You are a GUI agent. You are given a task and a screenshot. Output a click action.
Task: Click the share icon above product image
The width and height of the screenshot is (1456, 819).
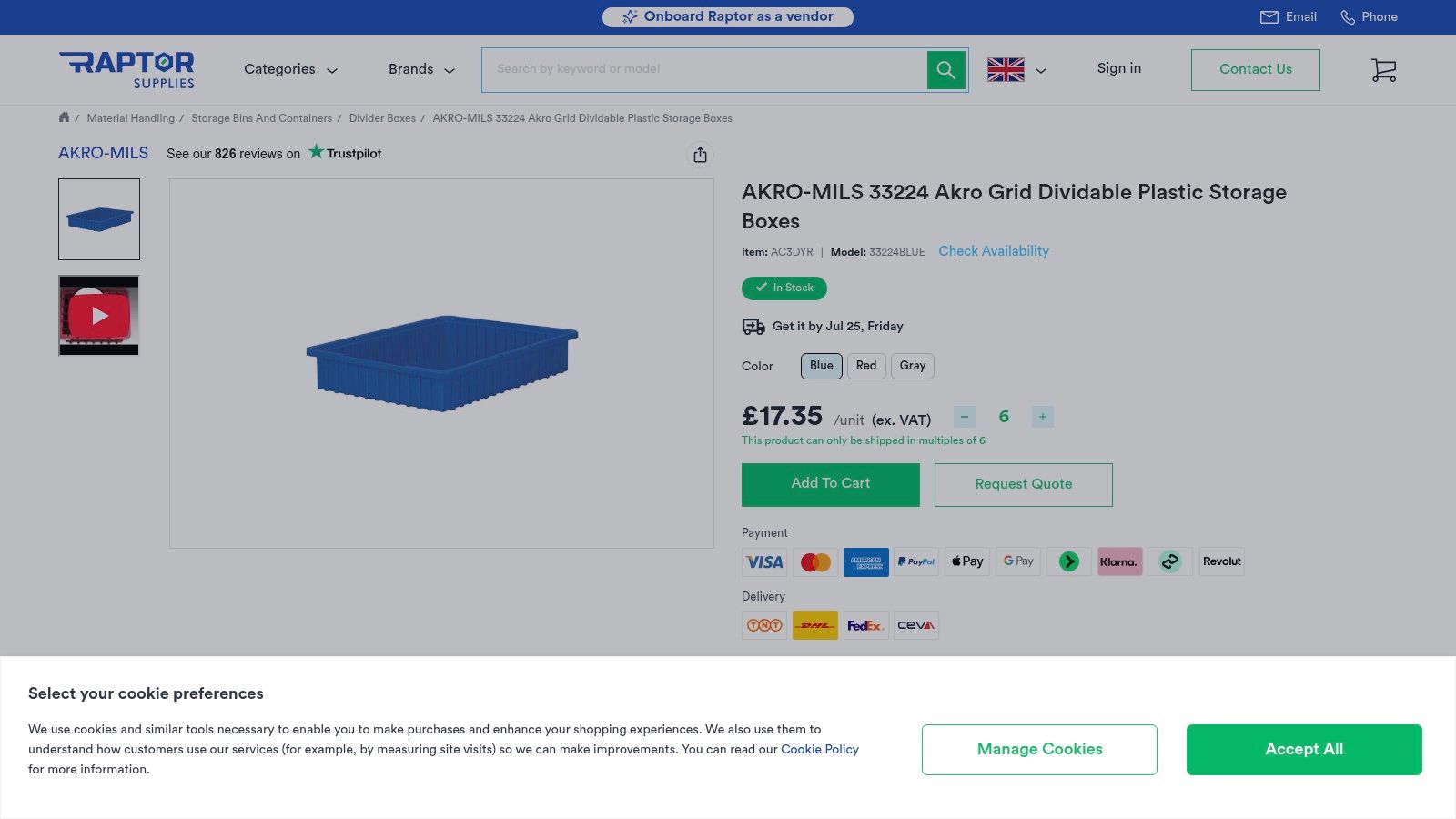(700, 155)
